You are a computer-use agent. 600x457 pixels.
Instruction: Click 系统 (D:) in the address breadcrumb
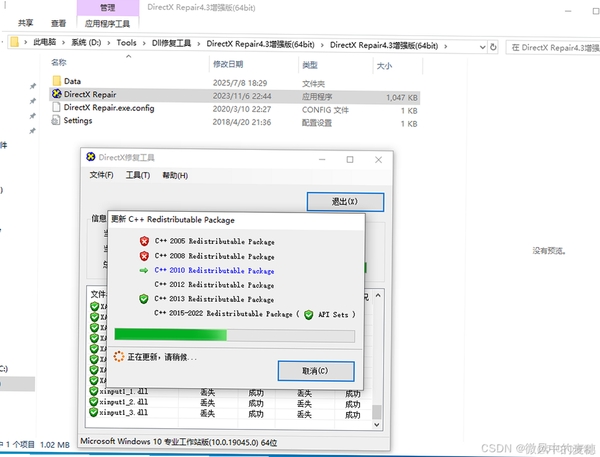point(86,42)
